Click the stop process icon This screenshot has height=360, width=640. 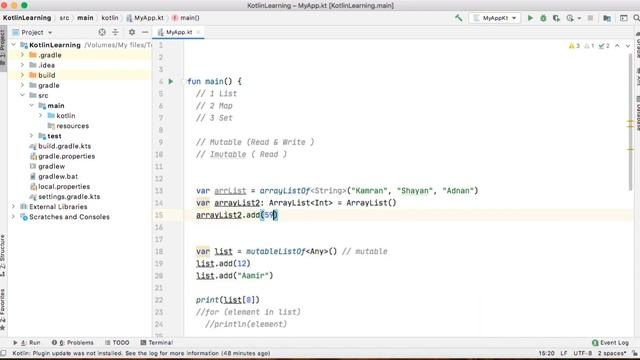pyautogui.click(x=590, y=18)
